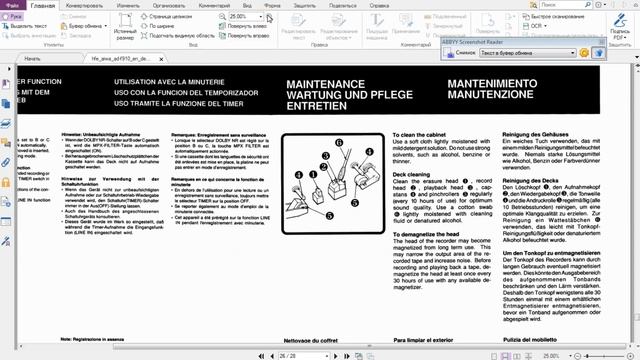This screenshot has width=640, height=360.
Task: Select the Hand (Рука) tool
Action: coord(12,17)
